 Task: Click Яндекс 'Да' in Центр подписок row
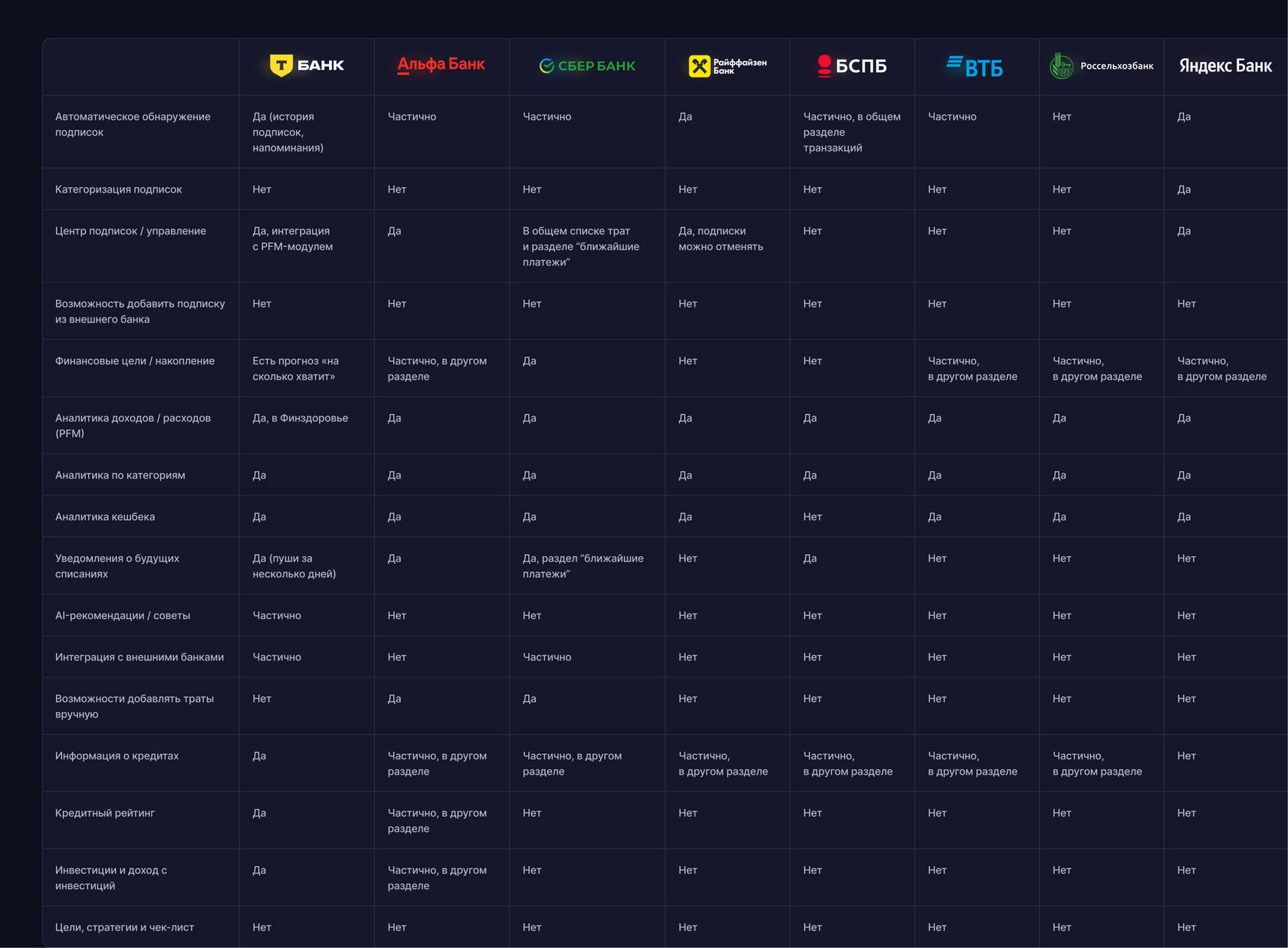1184,231
